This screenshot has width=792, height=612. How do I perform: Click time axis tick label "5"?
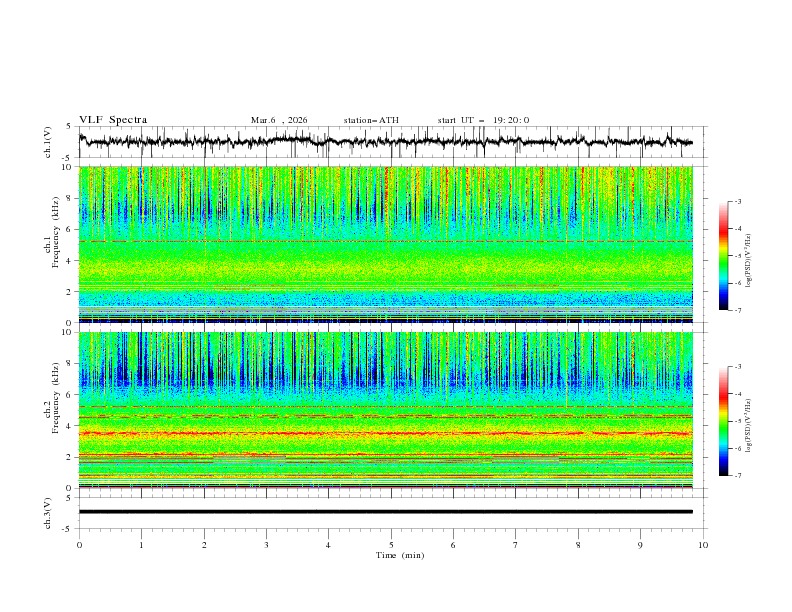pos(391,545)
